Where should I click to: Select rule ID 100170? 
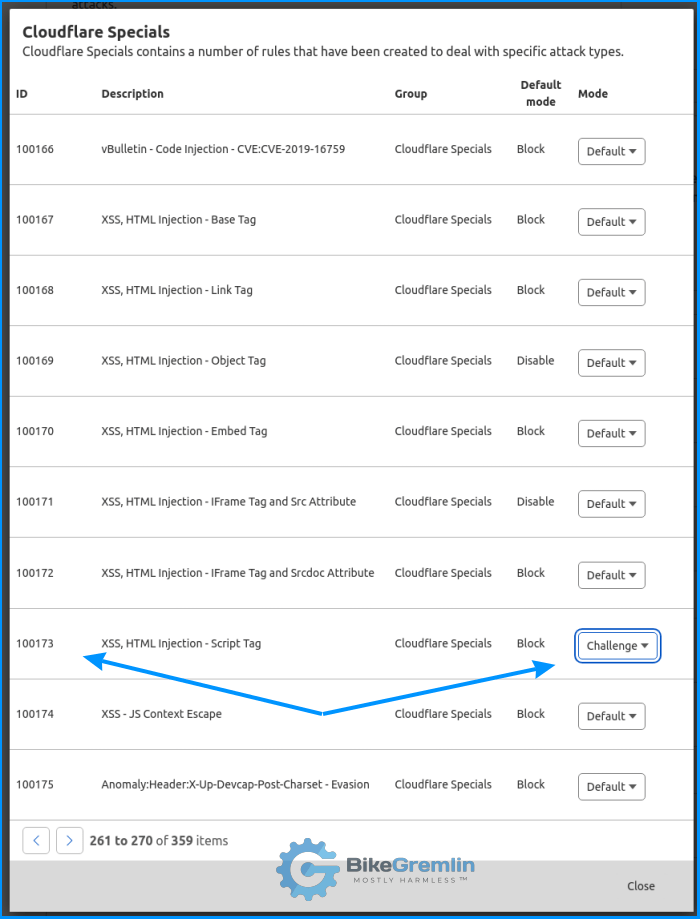[x=35, y=431]
